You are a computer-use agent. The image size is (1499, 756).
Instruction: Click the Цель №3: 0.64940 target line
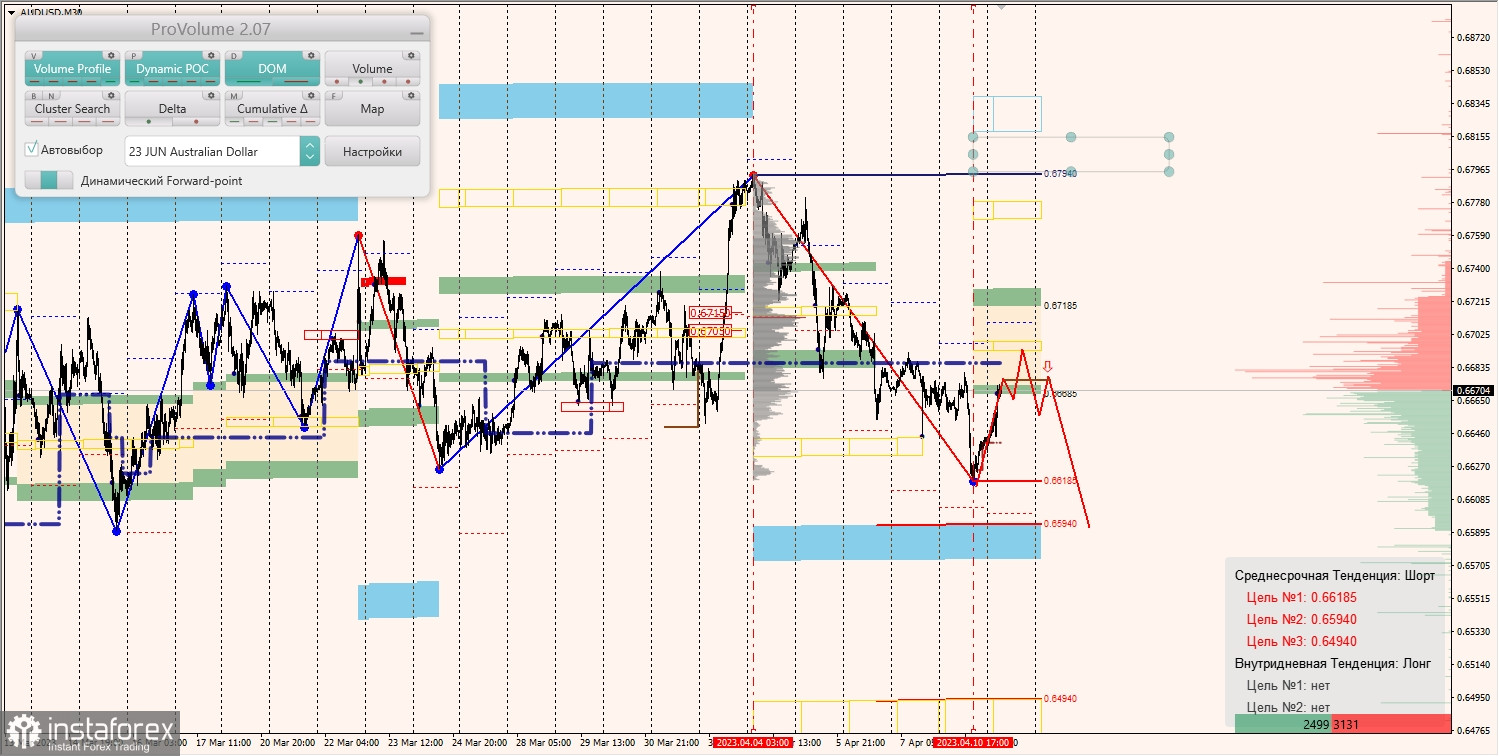(x=1301, y=641)
